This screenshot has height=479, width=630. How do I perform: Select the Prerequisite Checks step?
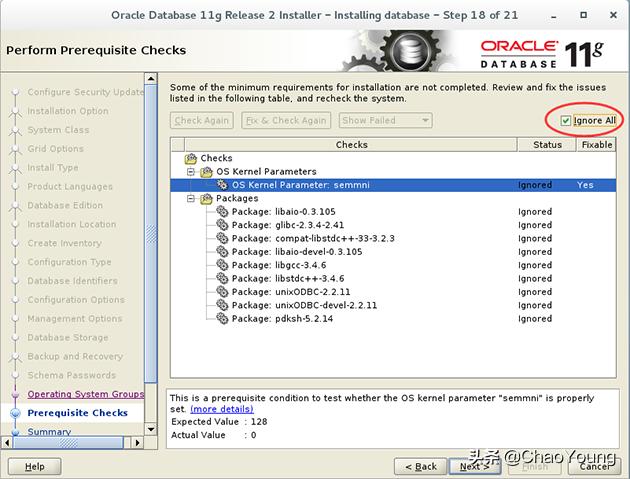[x=78, y=413]
